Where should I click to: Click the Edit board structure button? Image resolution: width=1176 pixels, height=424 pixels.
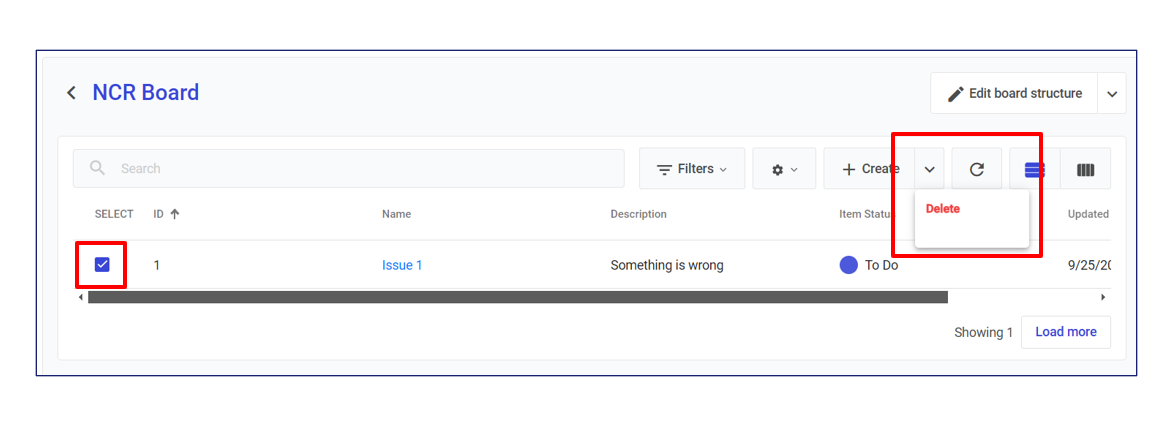coord(1014,94)
